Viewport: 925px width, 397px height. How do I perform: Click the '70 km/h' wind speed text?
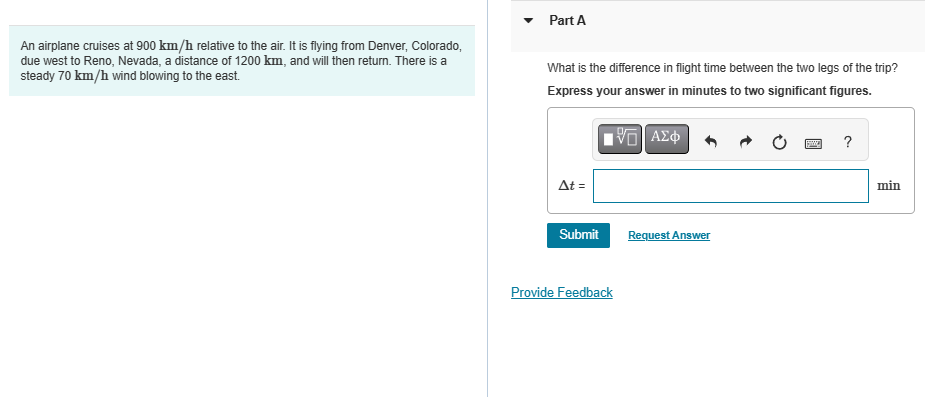83,76
